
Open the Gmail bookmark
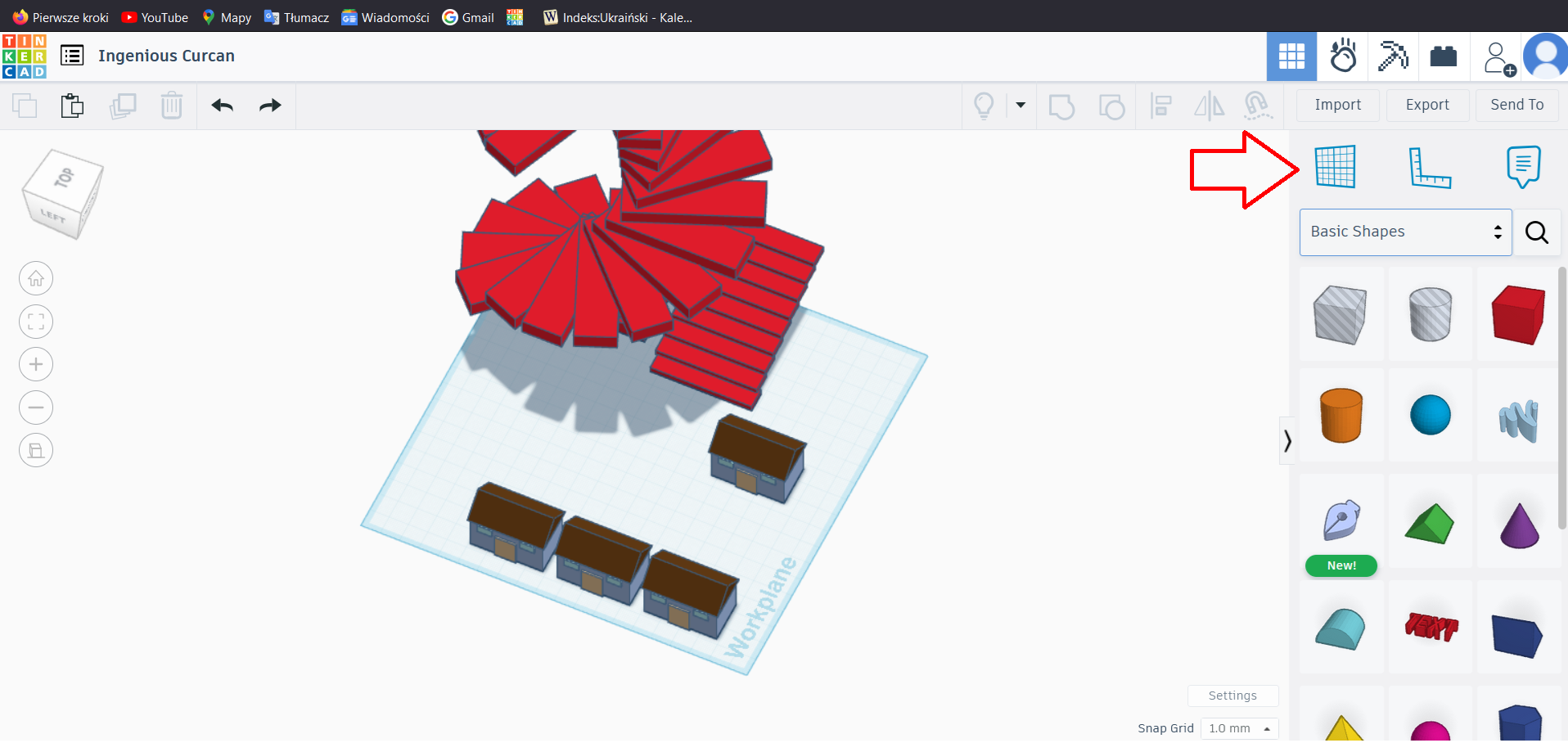(x=468, y=17)
